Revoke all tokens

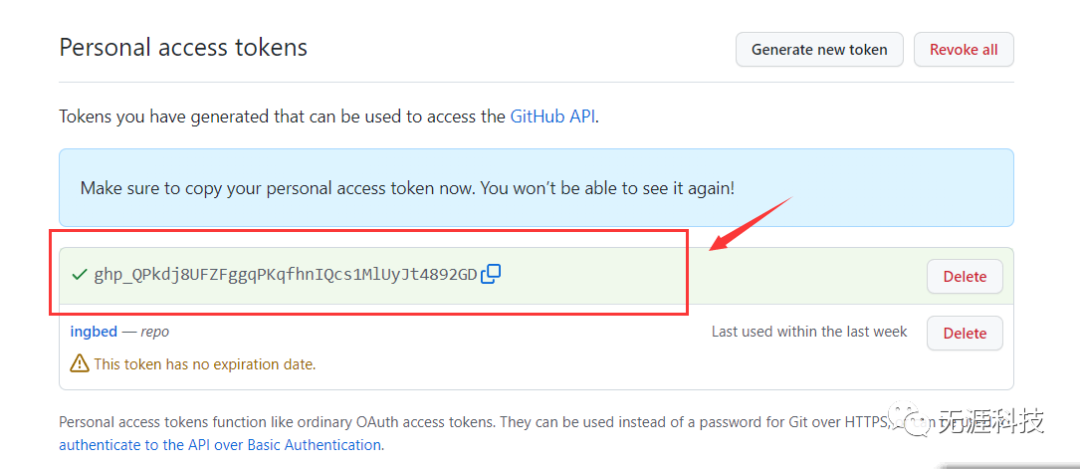[964, 50]
